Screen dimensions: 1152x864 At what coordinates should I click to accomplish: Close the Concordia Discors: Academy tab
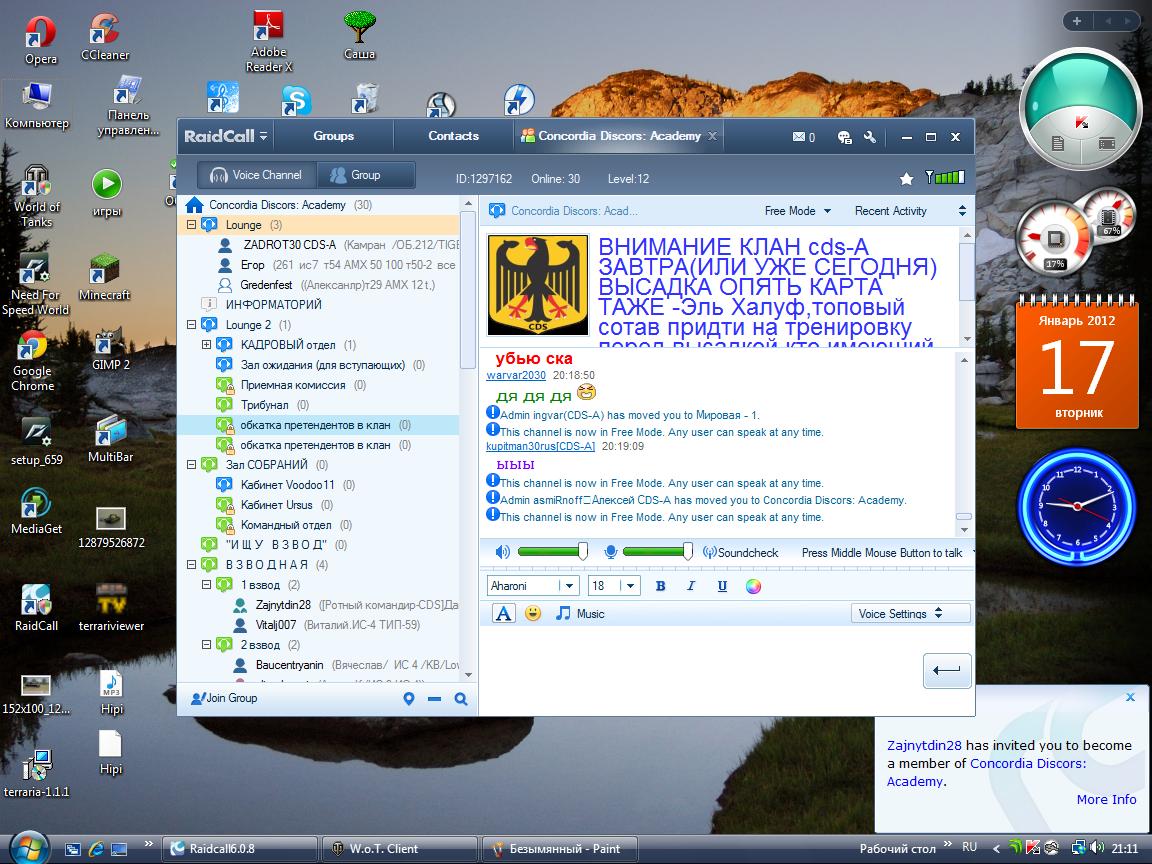point(712,136)
